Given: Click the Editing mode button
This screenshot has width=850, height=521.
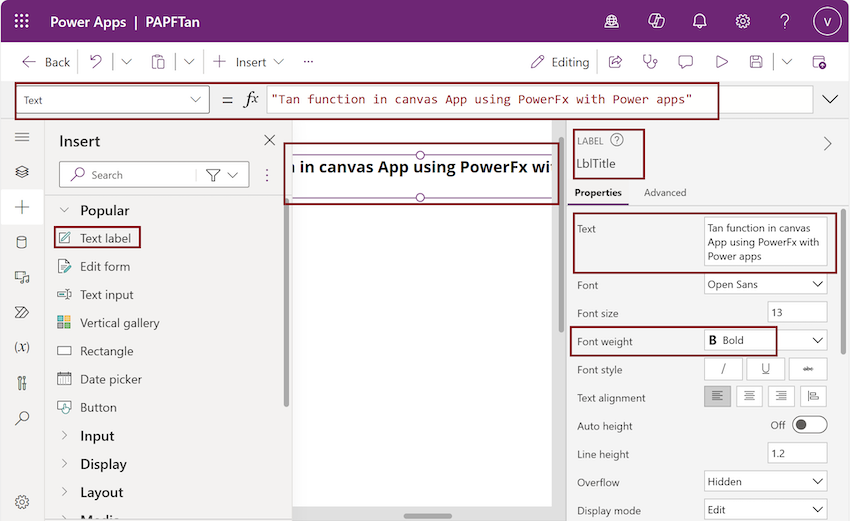Looking at the screenshot, I should click(x=560, y=62).
